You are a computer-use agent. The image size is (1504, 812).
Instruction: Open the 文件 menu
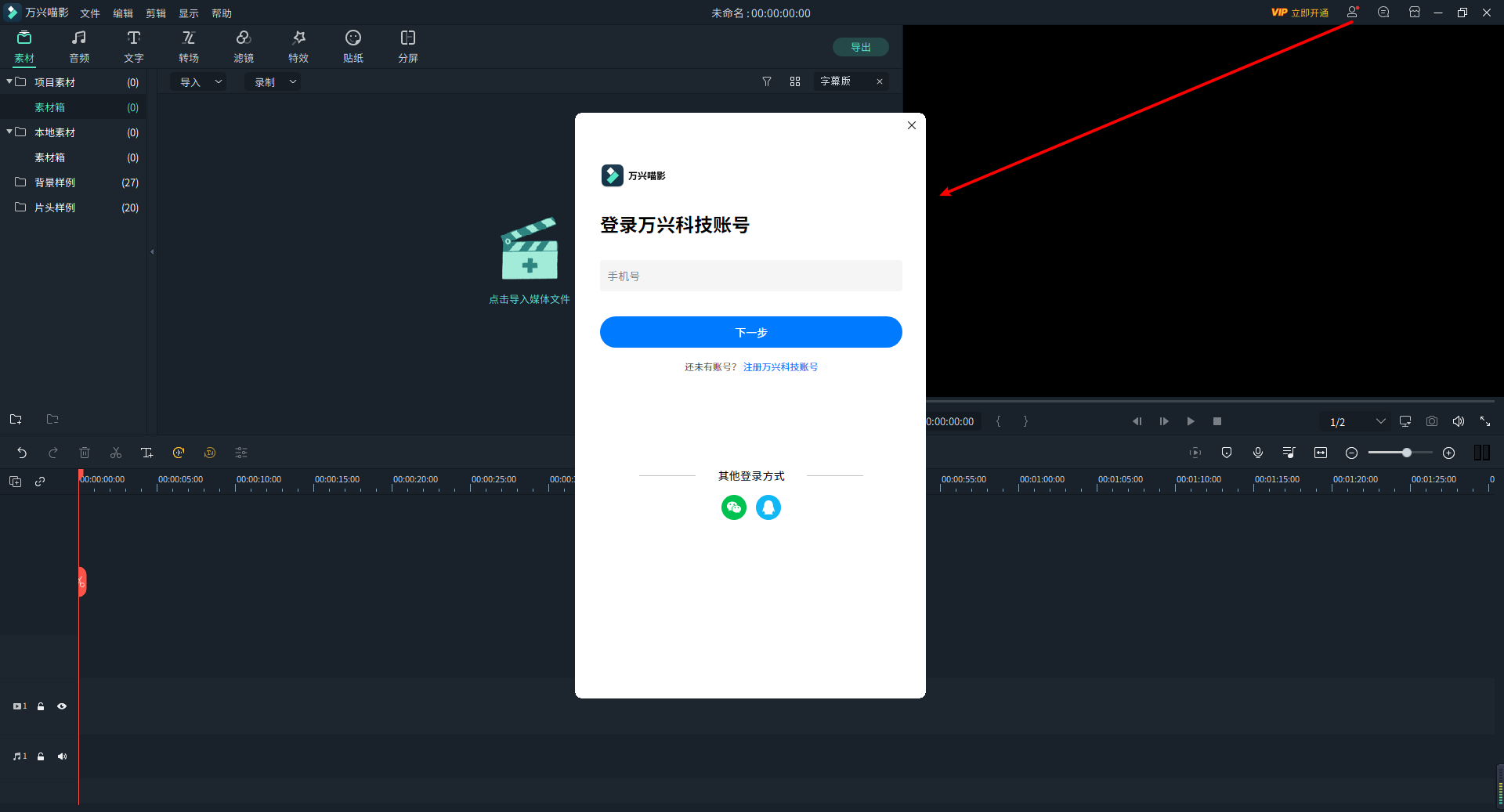(90, 13)
